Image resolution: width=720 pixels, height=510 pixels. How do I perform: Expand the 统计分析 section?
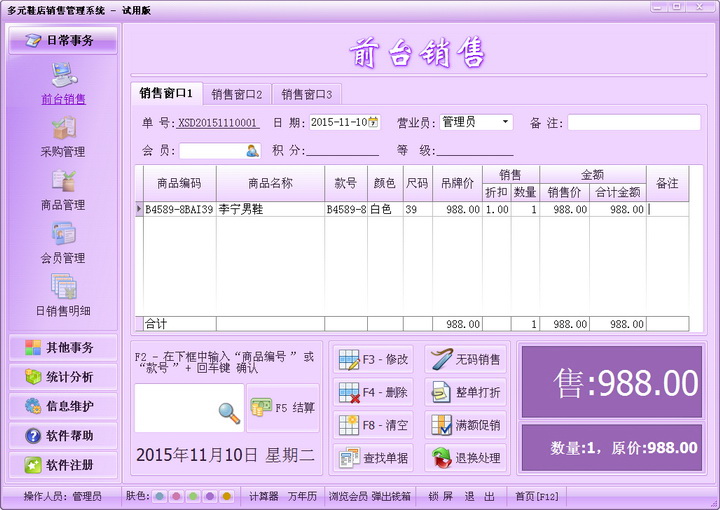coord(63,377)
